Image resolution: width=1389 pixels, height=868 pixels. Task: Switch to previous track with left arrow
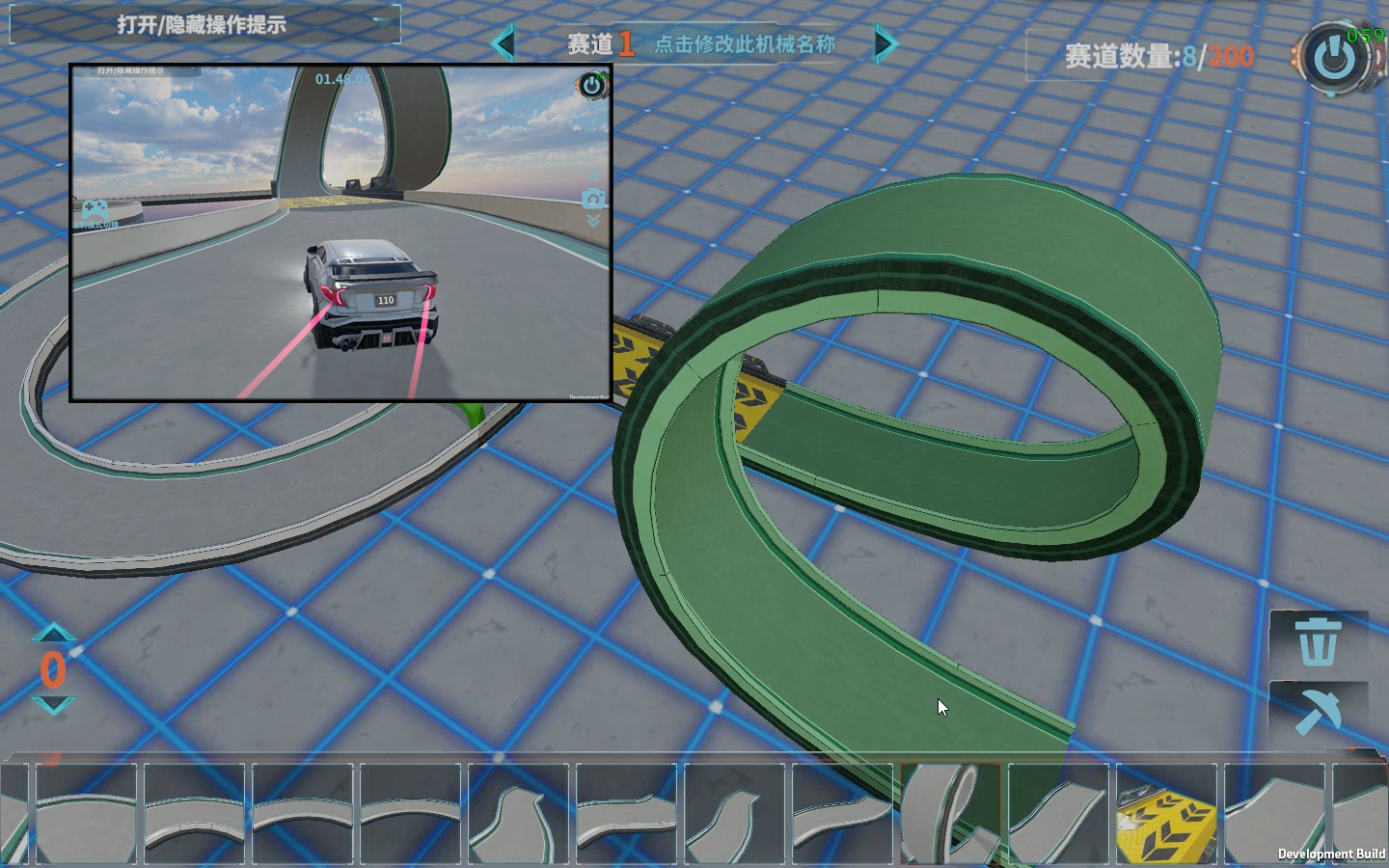pos(503,43)
